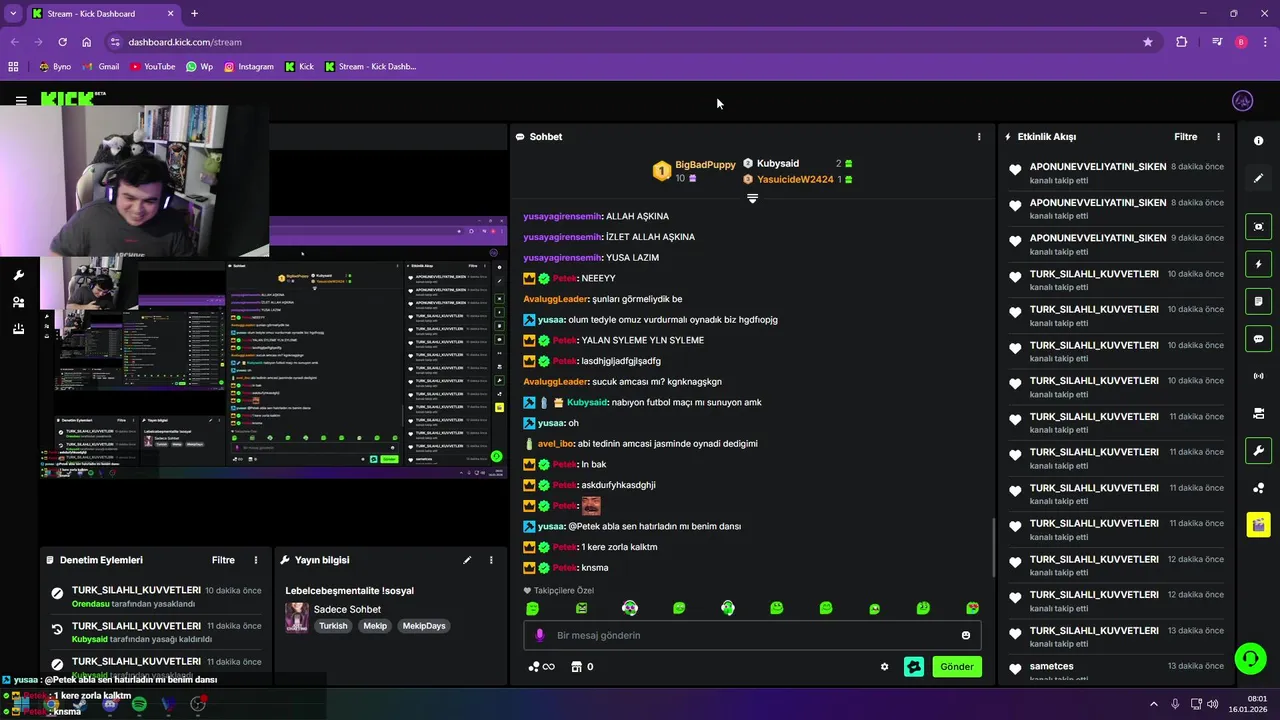Viewport: 1280px width, 720px height.
Task: Open the YouTube bookmark
Action: 152,67
